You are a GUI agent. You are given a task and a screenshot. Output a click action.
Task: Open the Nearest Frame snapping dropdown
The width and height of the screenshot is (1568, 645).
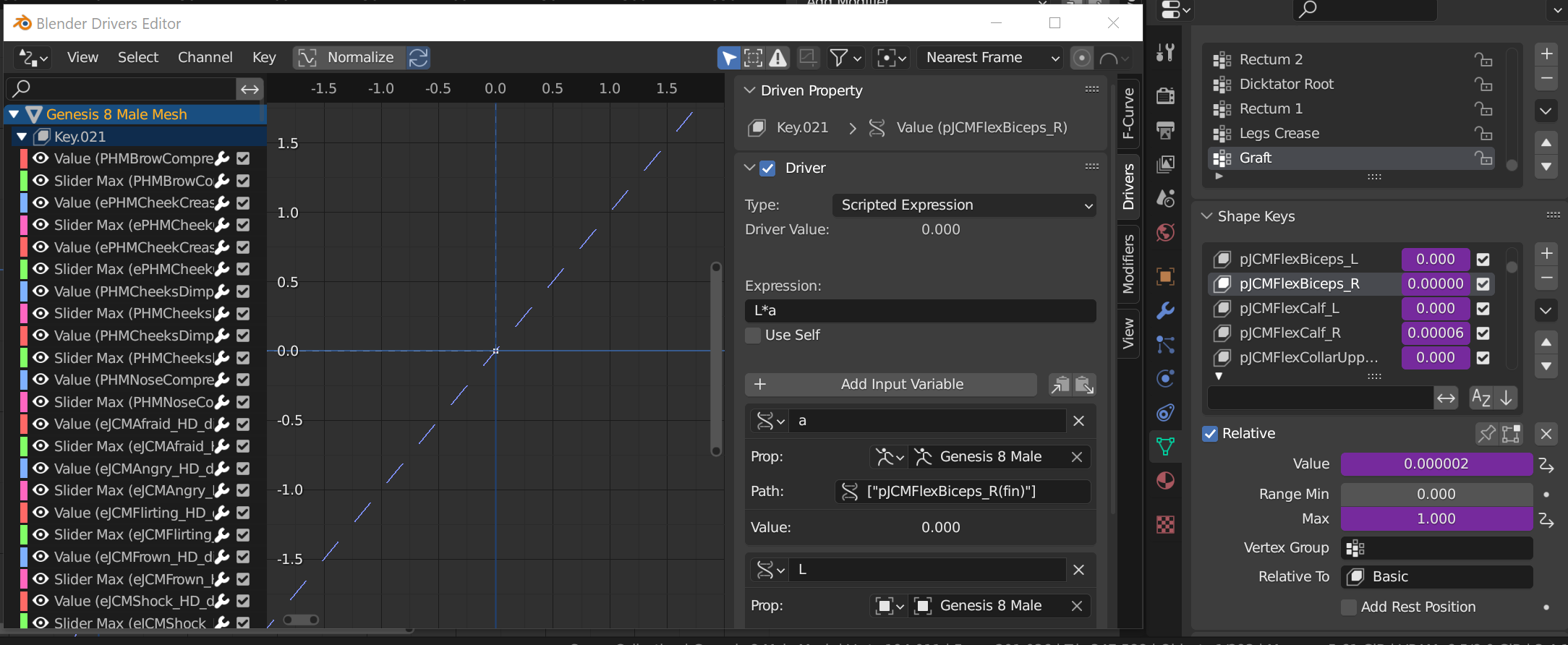(992, 58)
